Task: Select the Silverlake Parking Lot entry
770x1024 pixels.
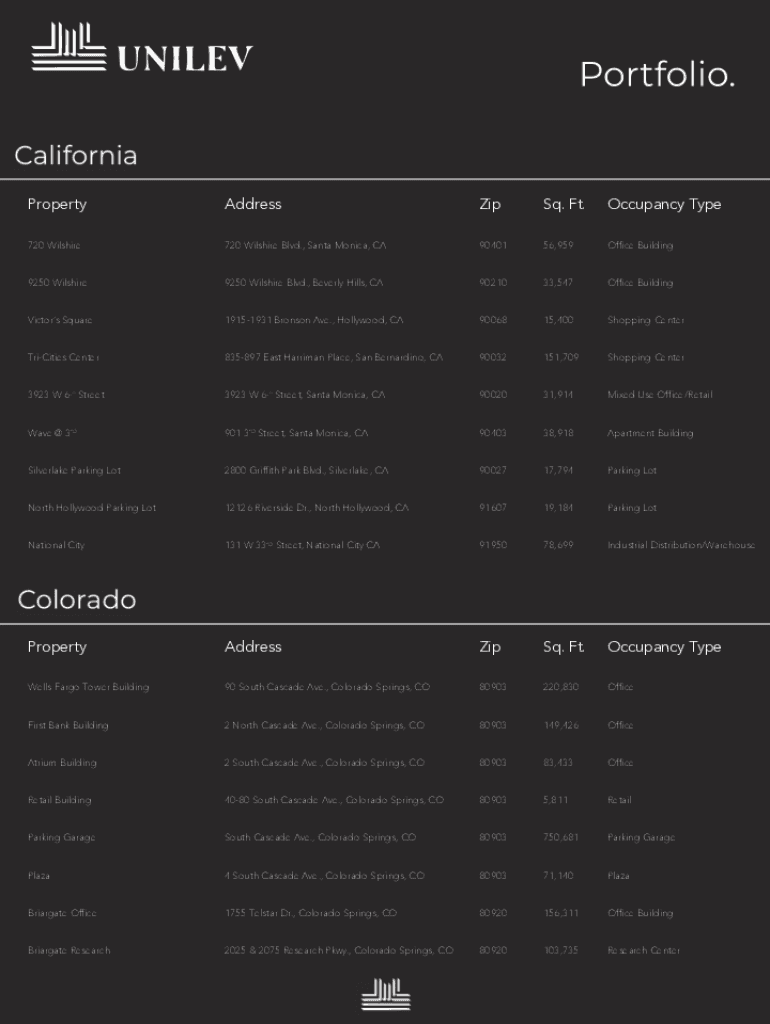Action: tap(75, 470)
